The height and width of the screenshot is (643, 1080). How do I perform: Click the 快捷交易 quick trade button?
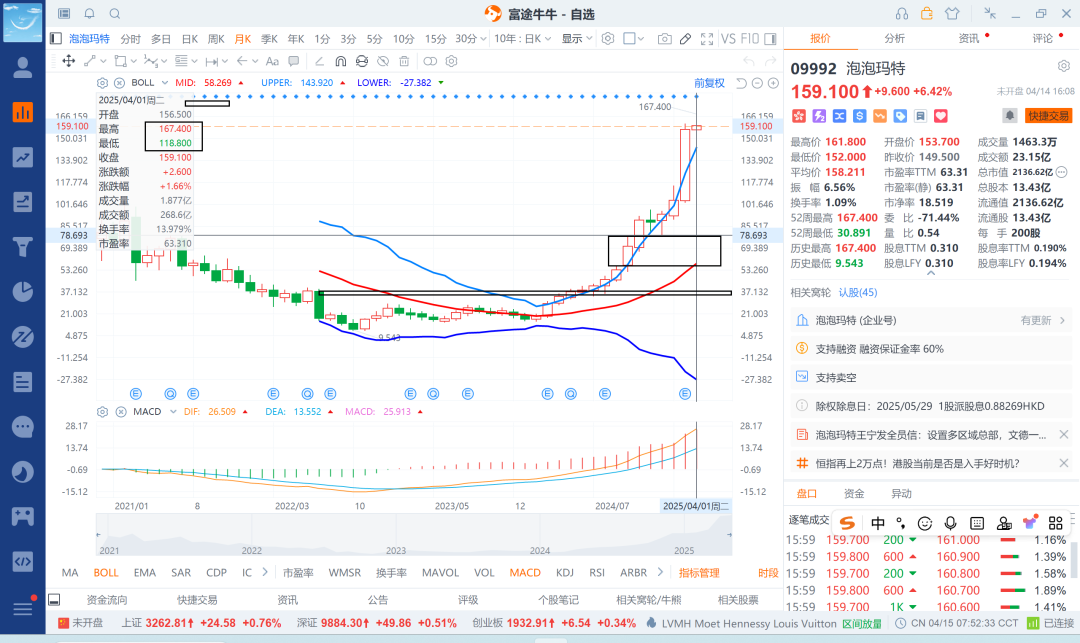1048,116
